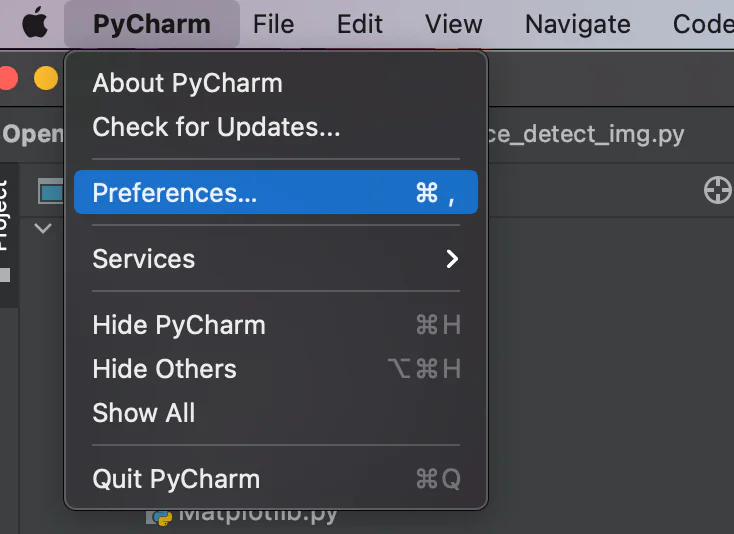Image resolution: width=734 pixels, height=534 pixels.
Task: Open the View menu
Action: click(x=454, y=24)
